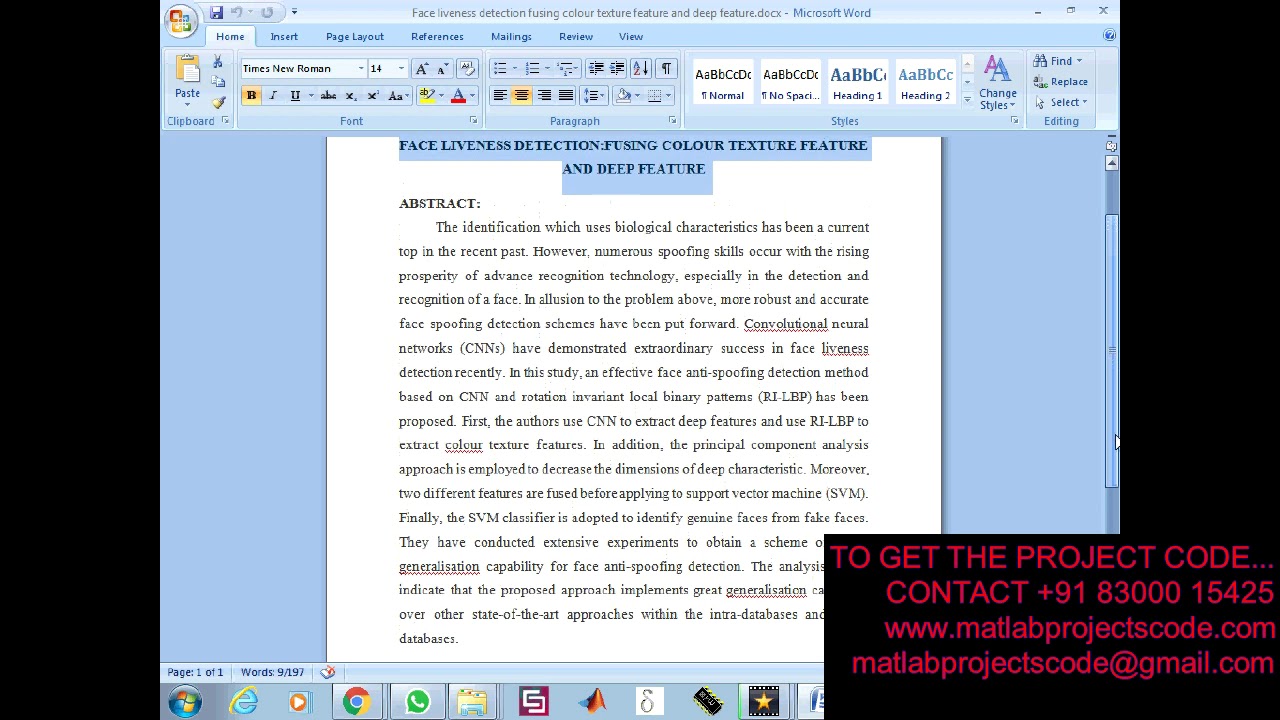Apply the Heading 1 style
Viewport: 1280px width, 720px height.
857,83
